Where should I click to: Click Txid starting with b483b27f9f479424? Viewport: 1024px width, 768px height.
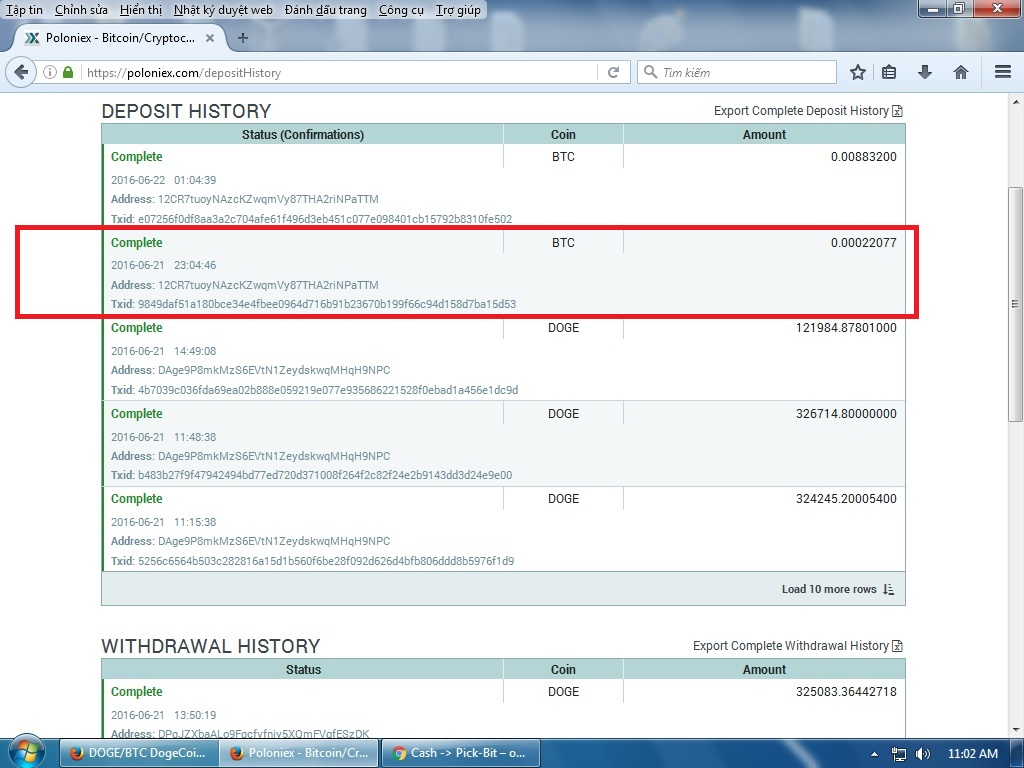325,475
